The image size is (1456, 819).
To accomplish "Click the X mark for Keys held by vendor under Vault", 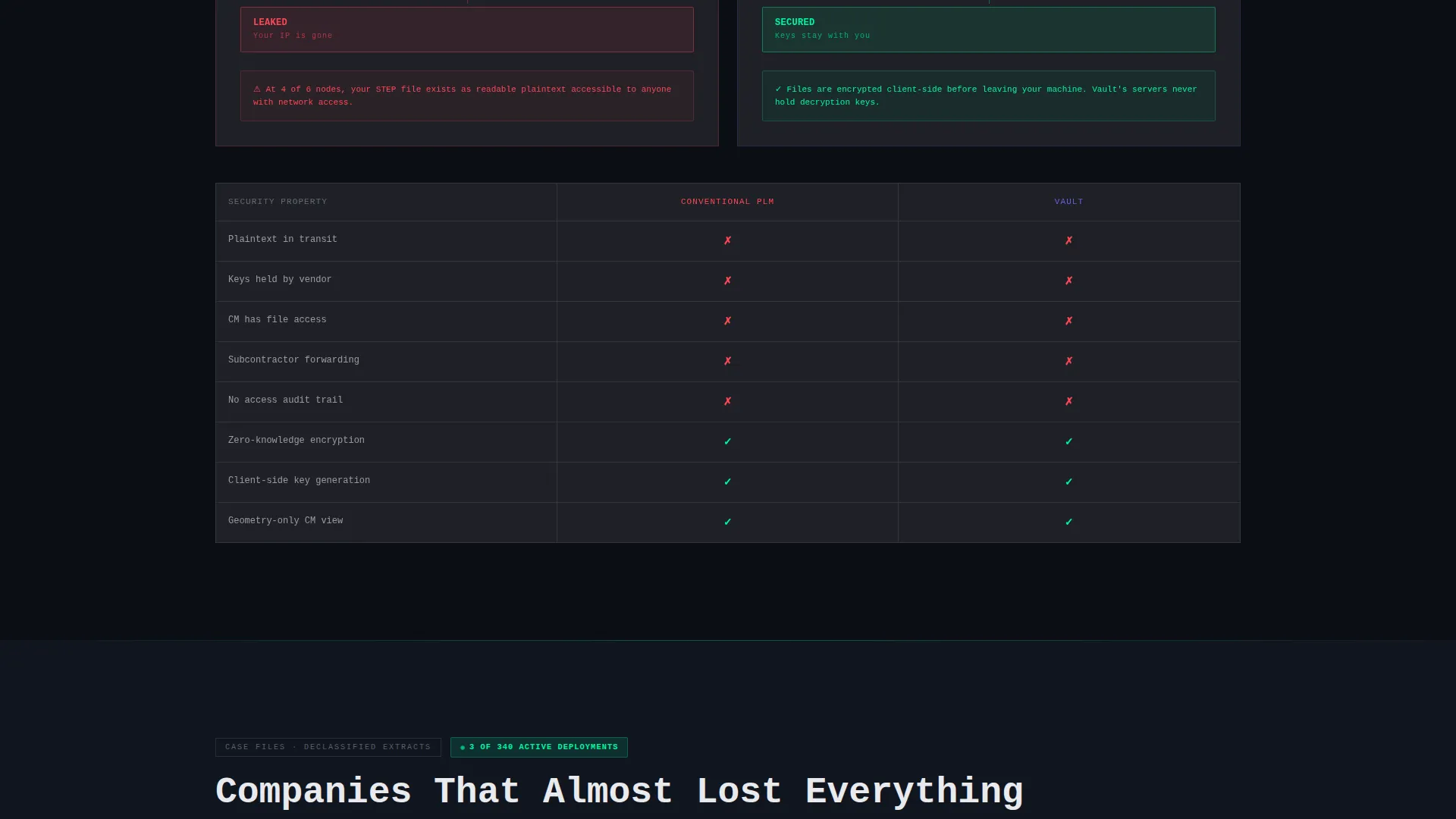I will [1068, 281].
